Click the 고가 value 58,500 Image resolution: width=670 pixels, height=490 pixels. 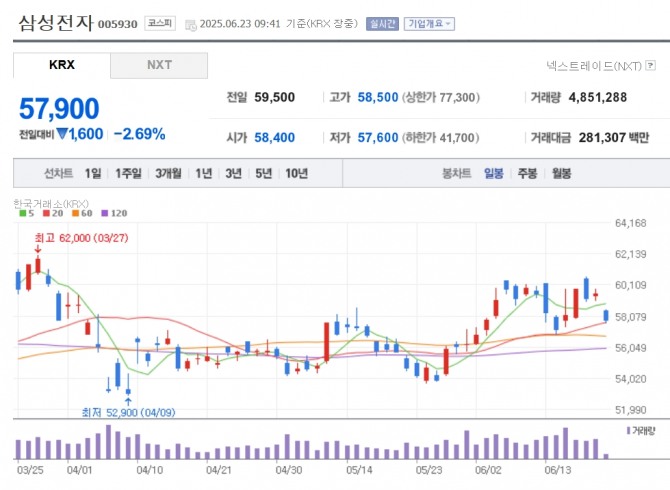(x=378, y=97)
